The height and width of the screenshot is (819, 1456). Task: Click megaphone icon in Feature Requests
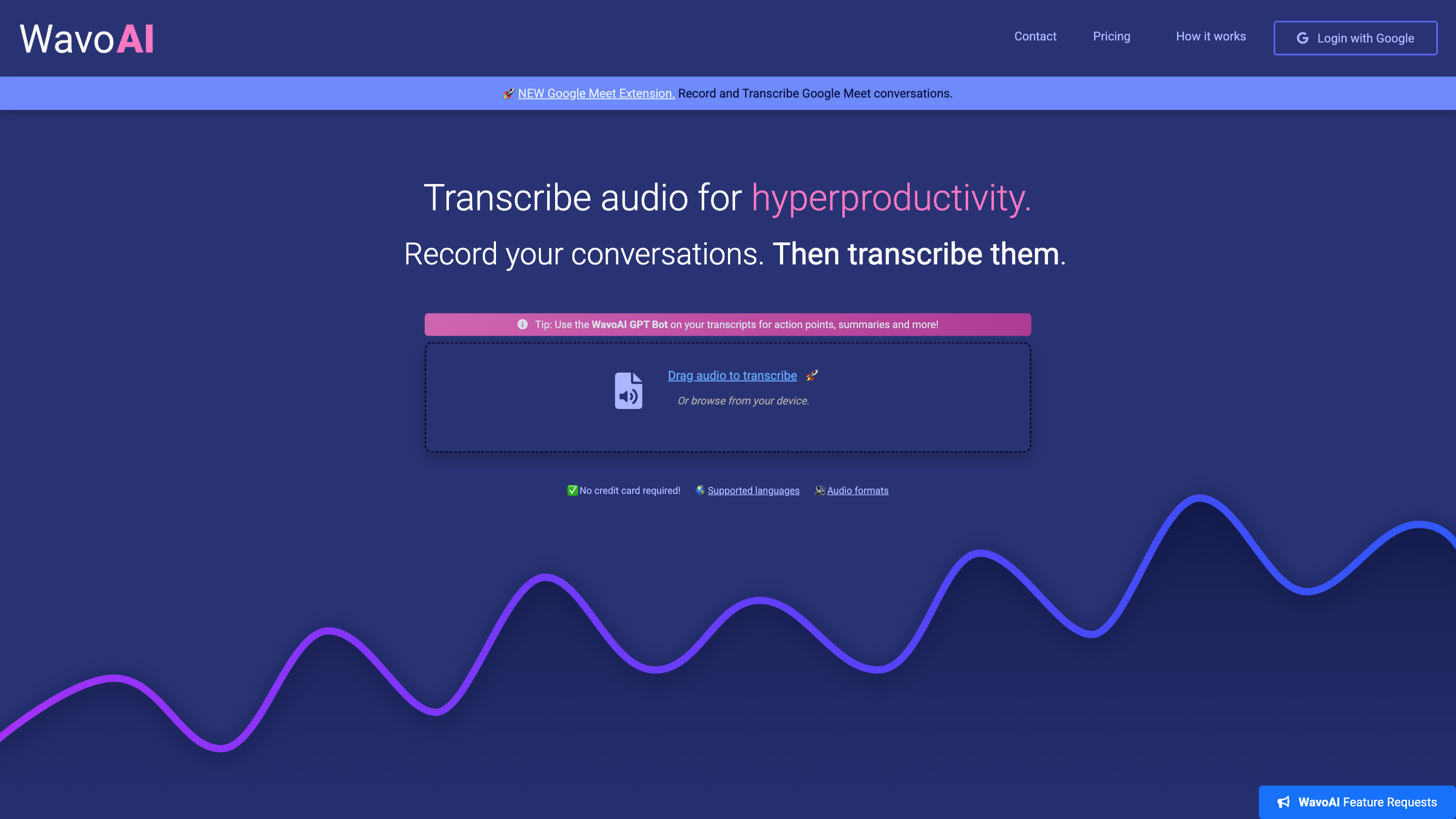(1284, 801)
